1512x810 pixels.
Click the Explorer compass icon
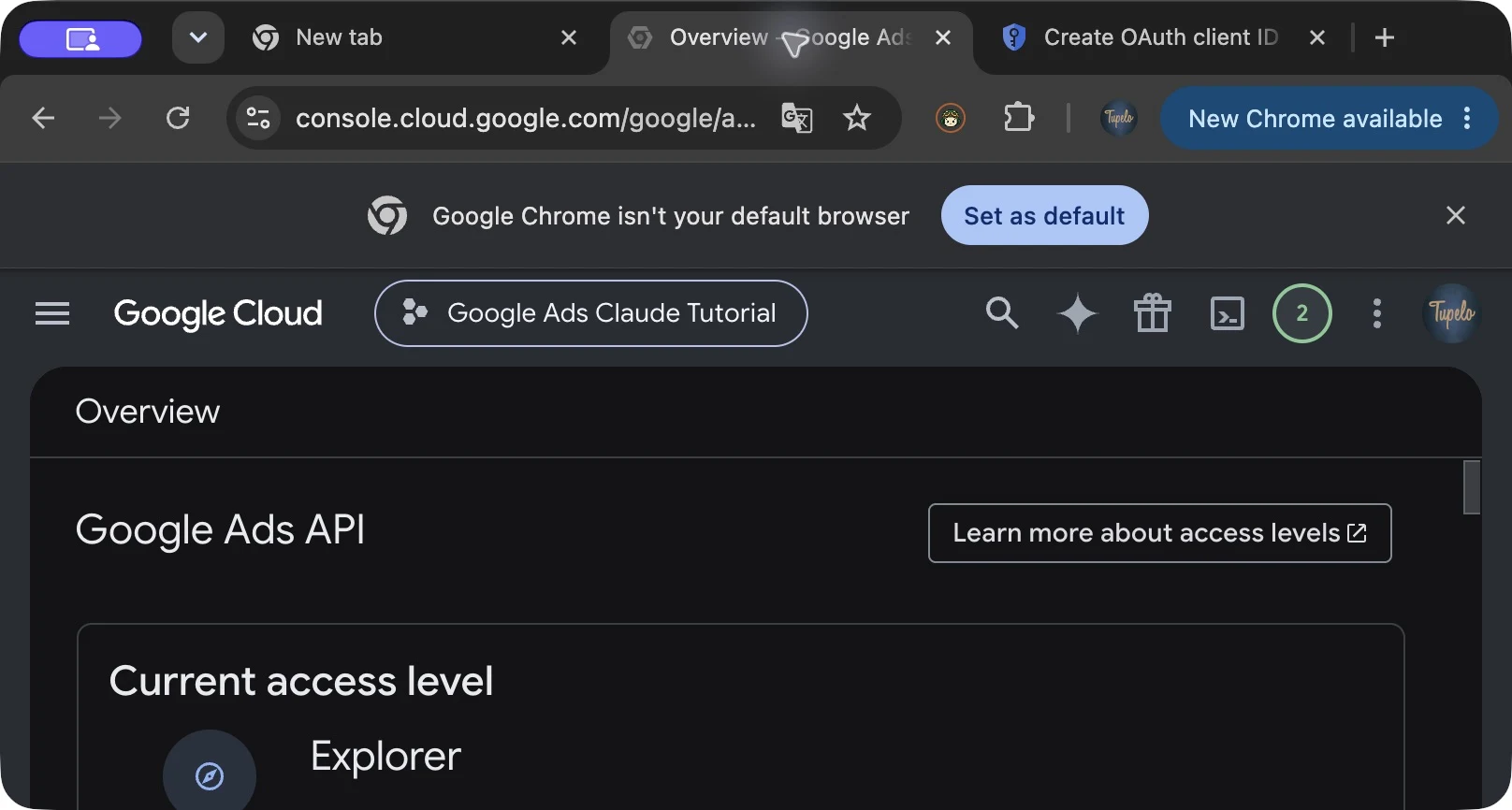(x=210, y=775)
